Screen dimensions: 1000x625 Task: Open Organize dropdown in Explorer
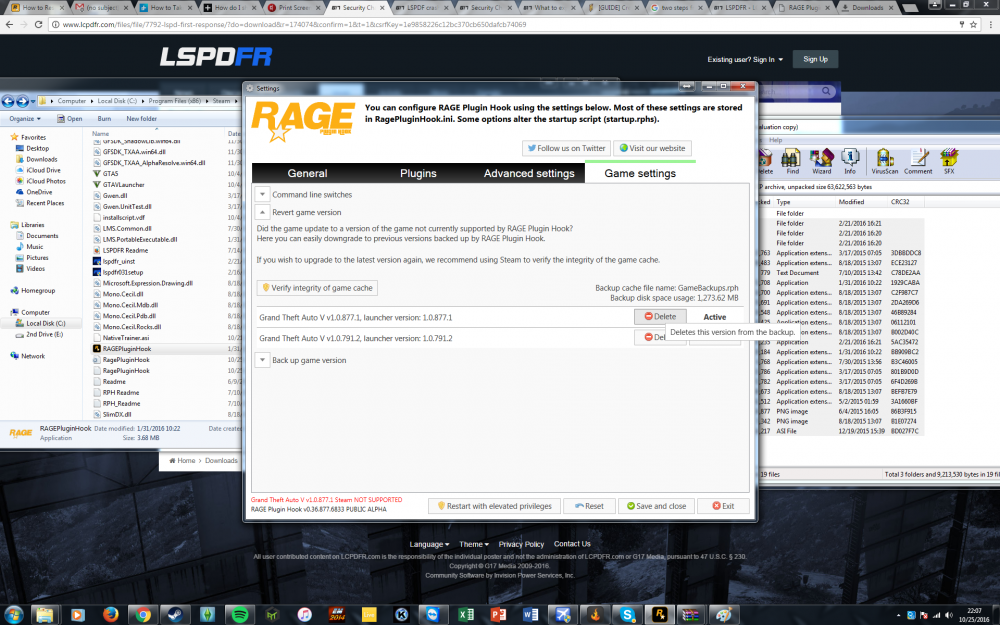[25, 119]
